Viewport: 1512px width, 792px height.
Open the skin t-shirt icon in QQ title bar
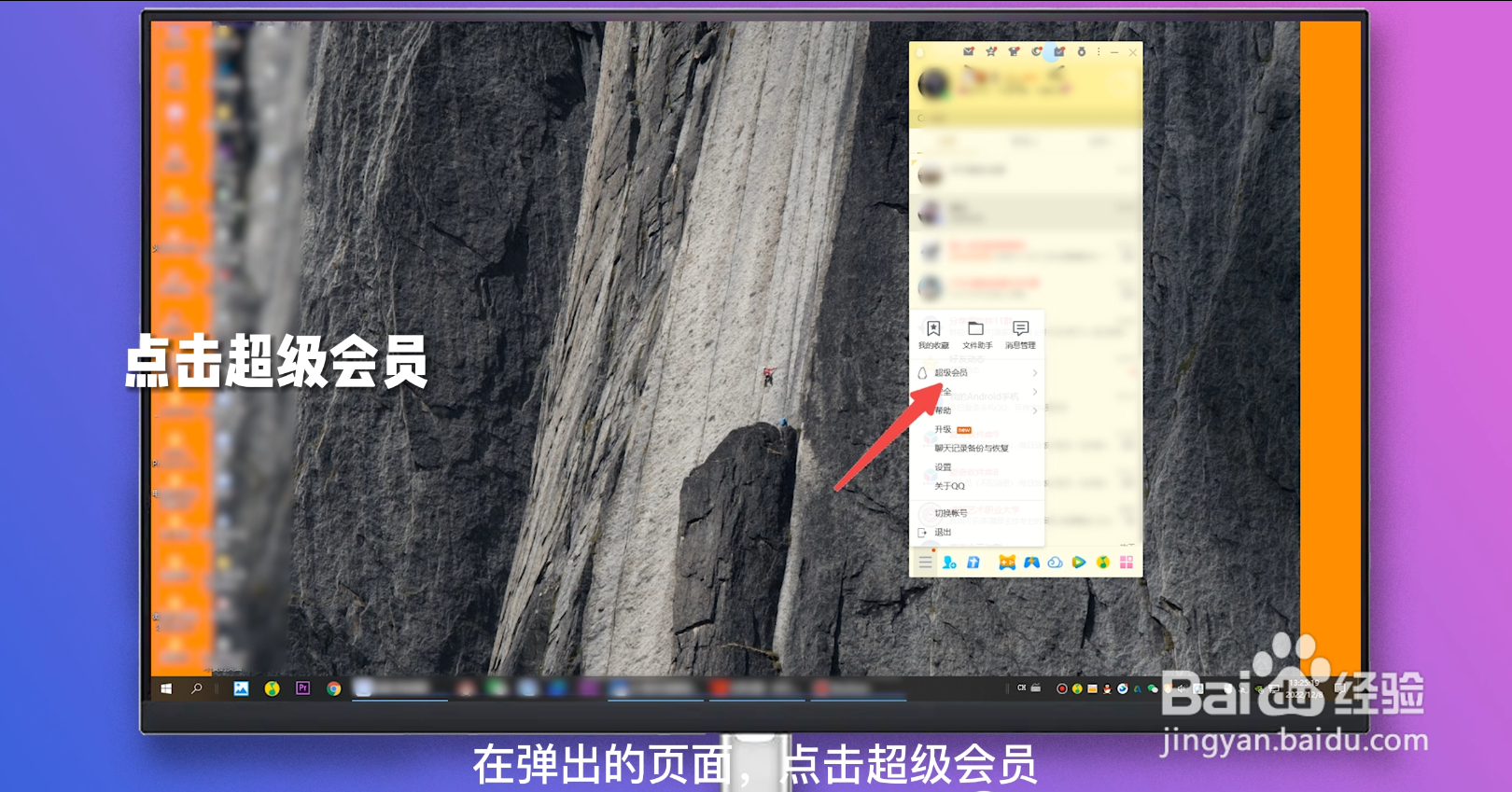pos(1014,51)
